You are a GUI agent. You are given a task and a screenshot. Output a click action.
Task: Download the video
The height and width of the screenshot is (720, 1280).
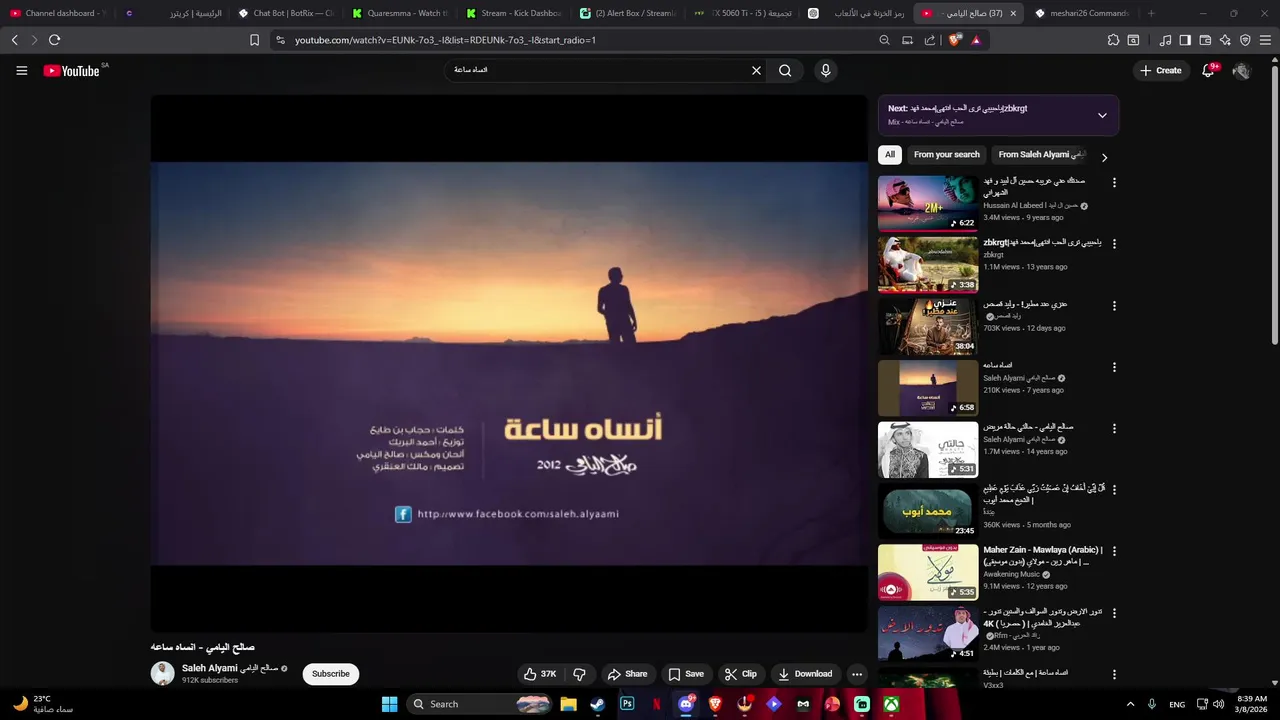(x=805, y=674)
